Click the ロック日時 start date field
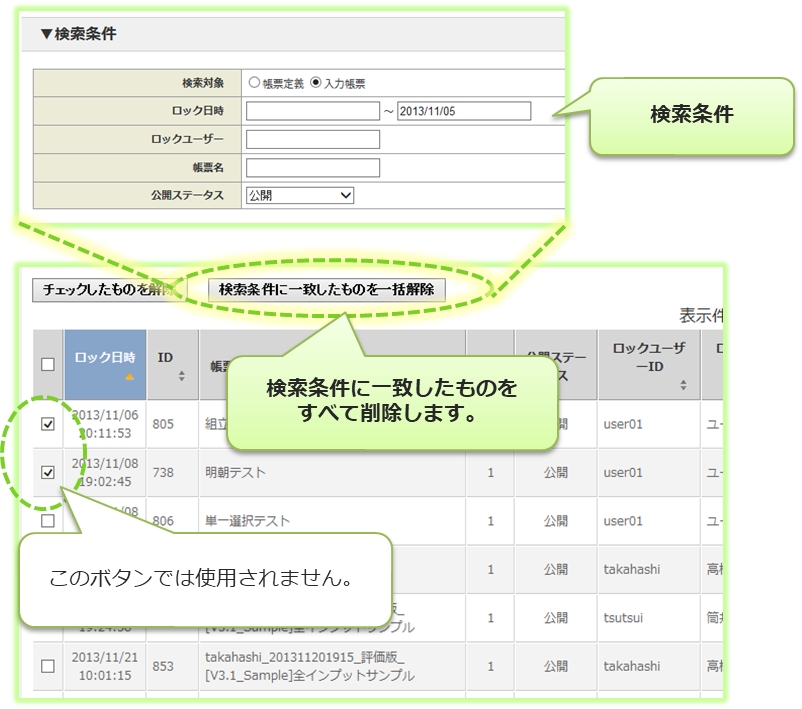 pyautogui.click(x=313, y=111)
